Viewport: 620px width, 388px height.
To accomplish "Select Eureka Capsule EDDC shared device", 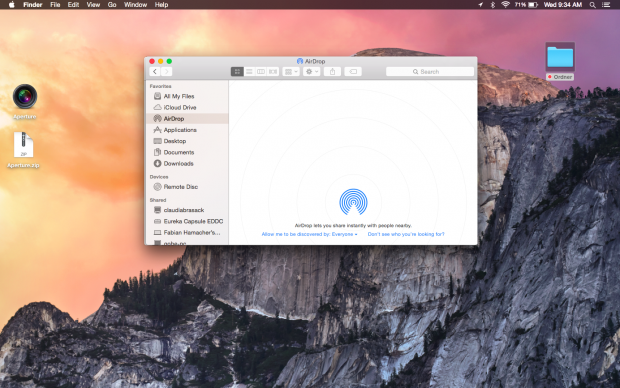I will [187, 221].
